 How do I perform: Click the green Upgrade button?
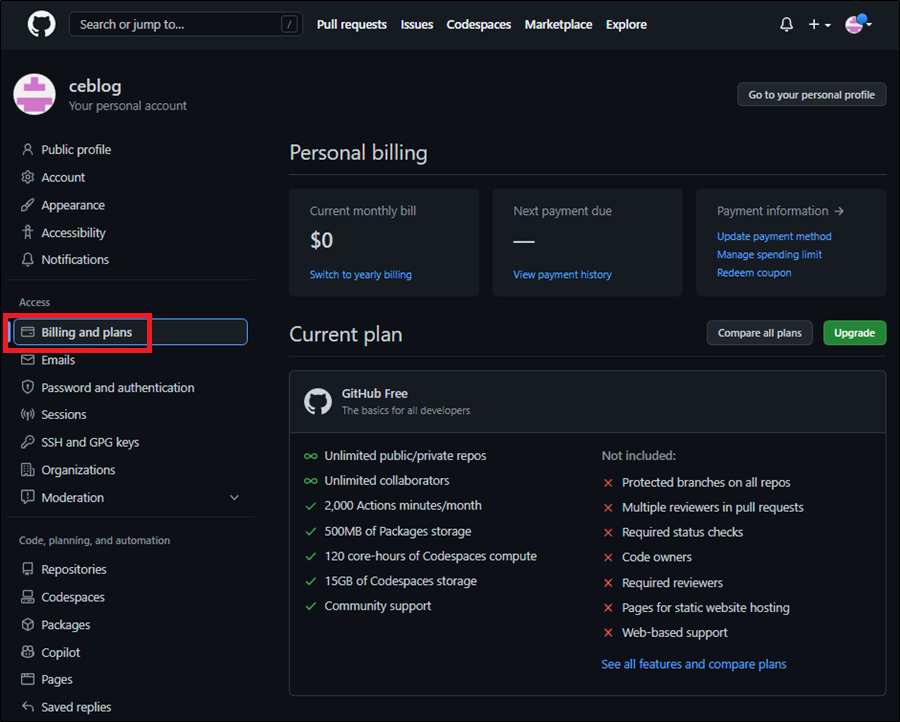[855, 333]
